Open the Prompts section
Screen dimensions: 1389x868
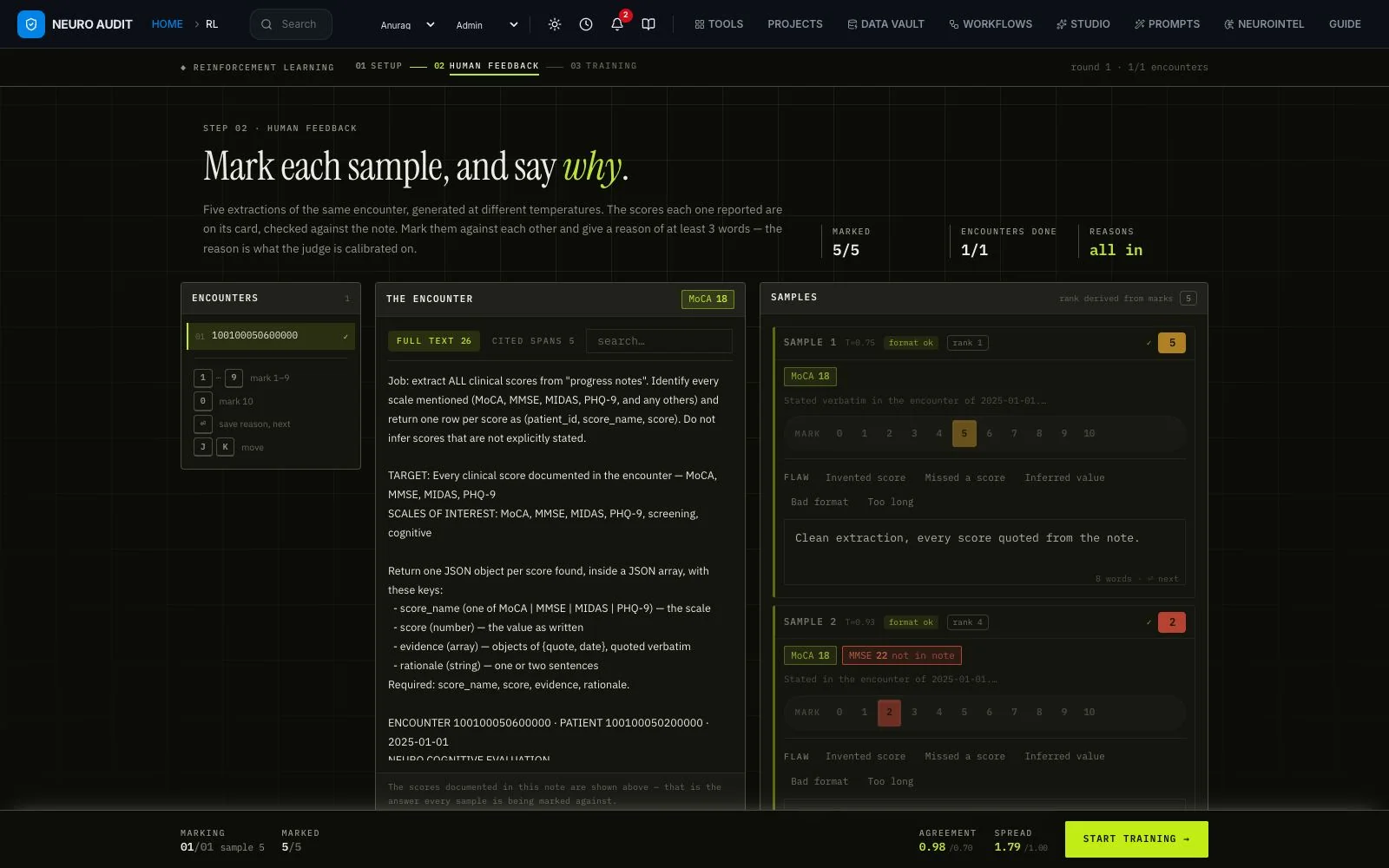click(x=1167, y=24)
